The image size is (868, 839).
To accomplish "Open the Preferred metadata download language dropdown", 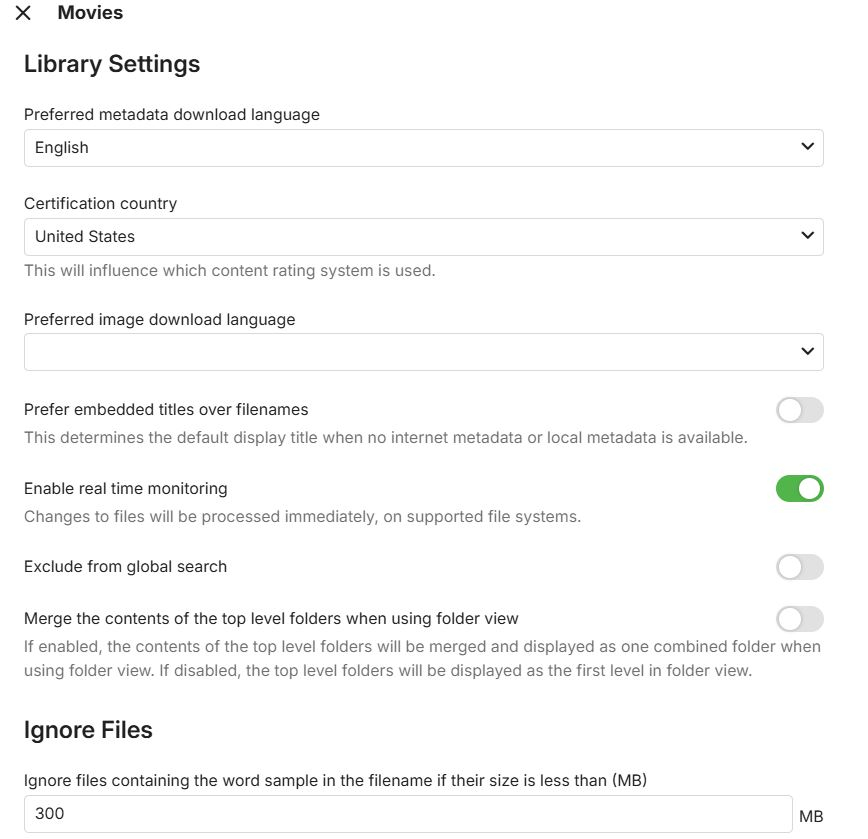I will 423,148.
